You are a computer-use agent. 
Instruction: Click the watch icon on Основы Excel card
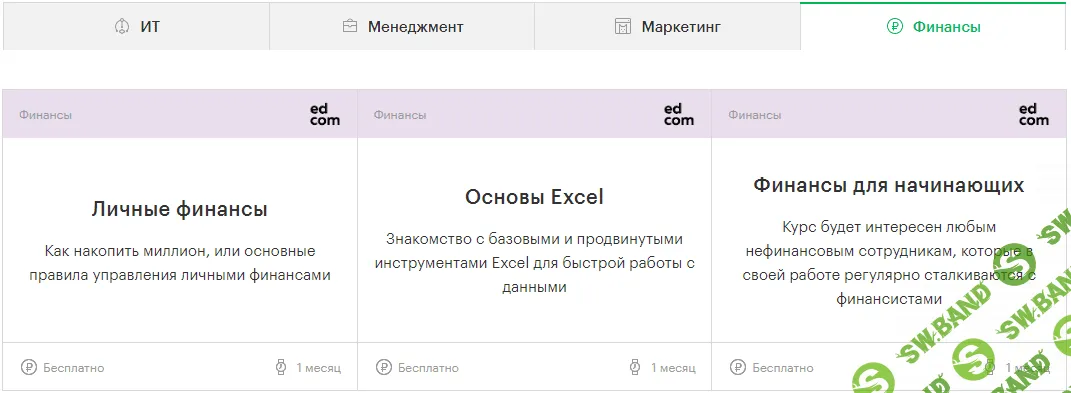click(635, 368)
